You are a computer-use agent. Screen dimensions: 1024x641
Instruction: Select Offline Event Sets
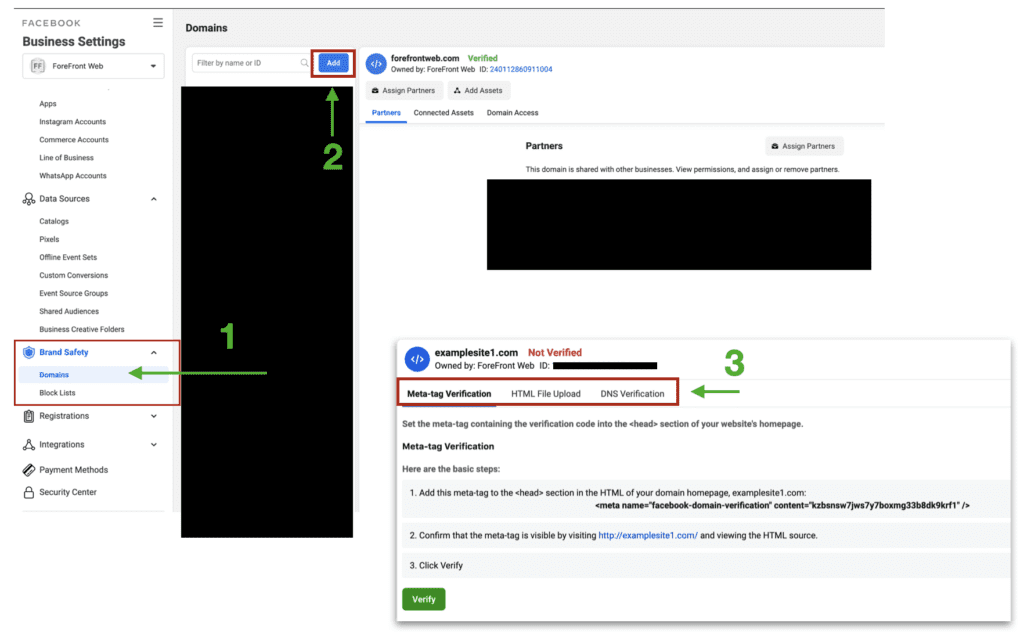tap(68, 257)
